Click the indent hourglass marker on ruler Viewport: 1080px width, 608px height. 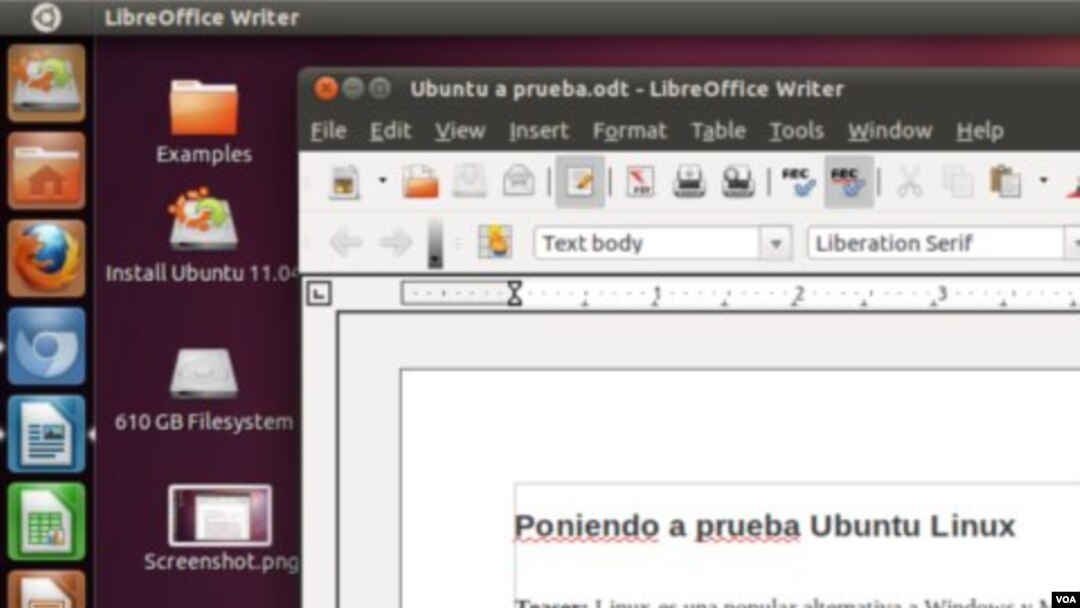[515, 293]
